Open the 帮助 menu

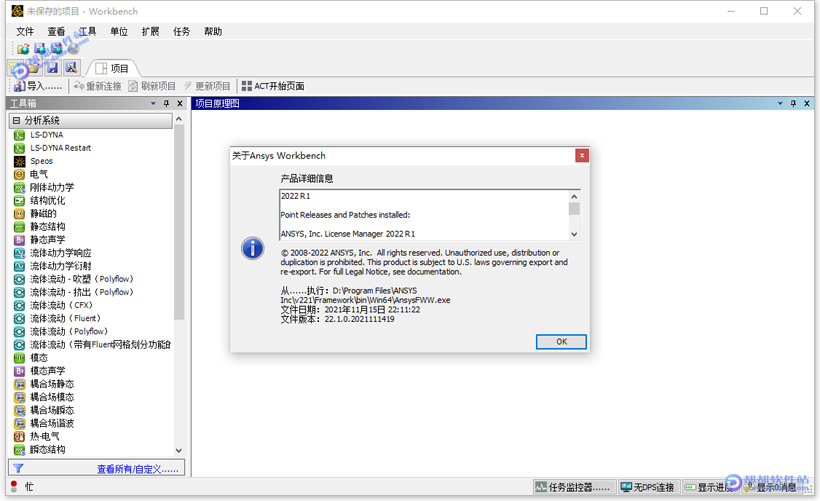tap(213, 31)
